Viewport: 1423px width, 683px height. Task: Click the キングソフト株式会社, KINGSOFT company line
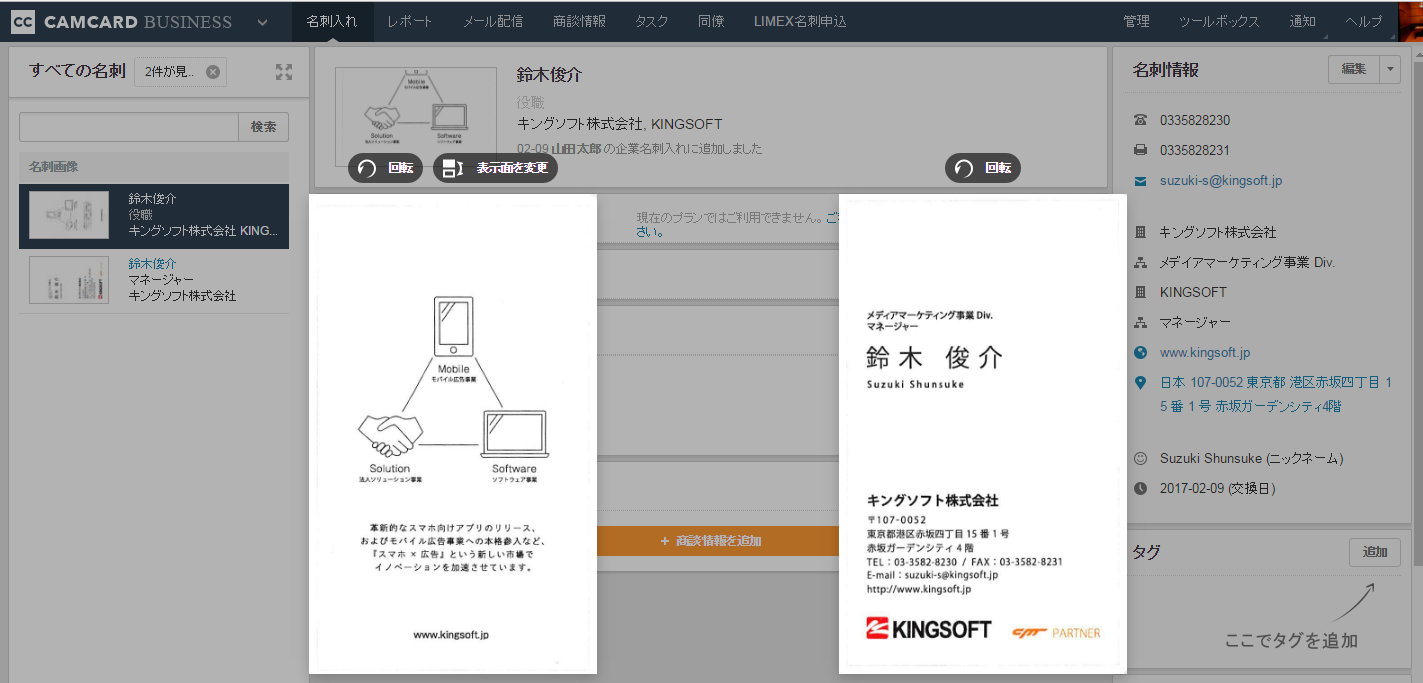tap(619, 125)
